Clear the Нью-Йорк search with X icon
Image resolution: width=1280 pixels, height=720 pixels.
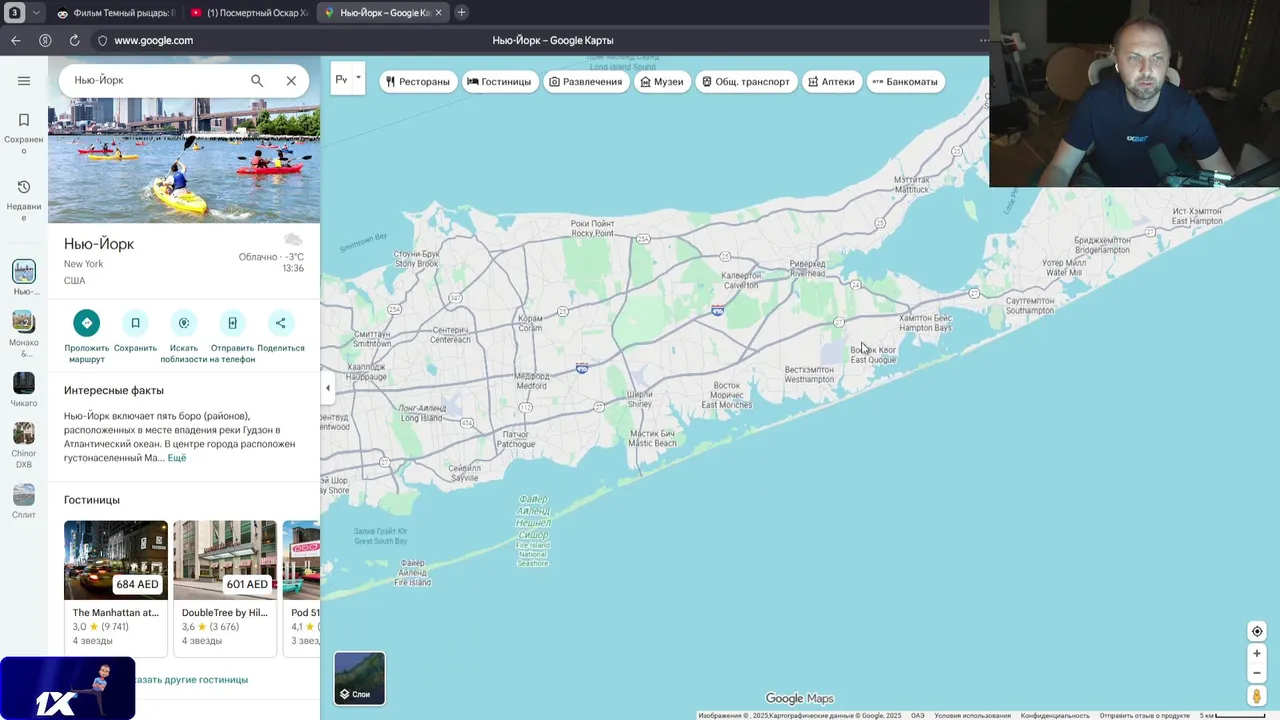tap(291, 81)
